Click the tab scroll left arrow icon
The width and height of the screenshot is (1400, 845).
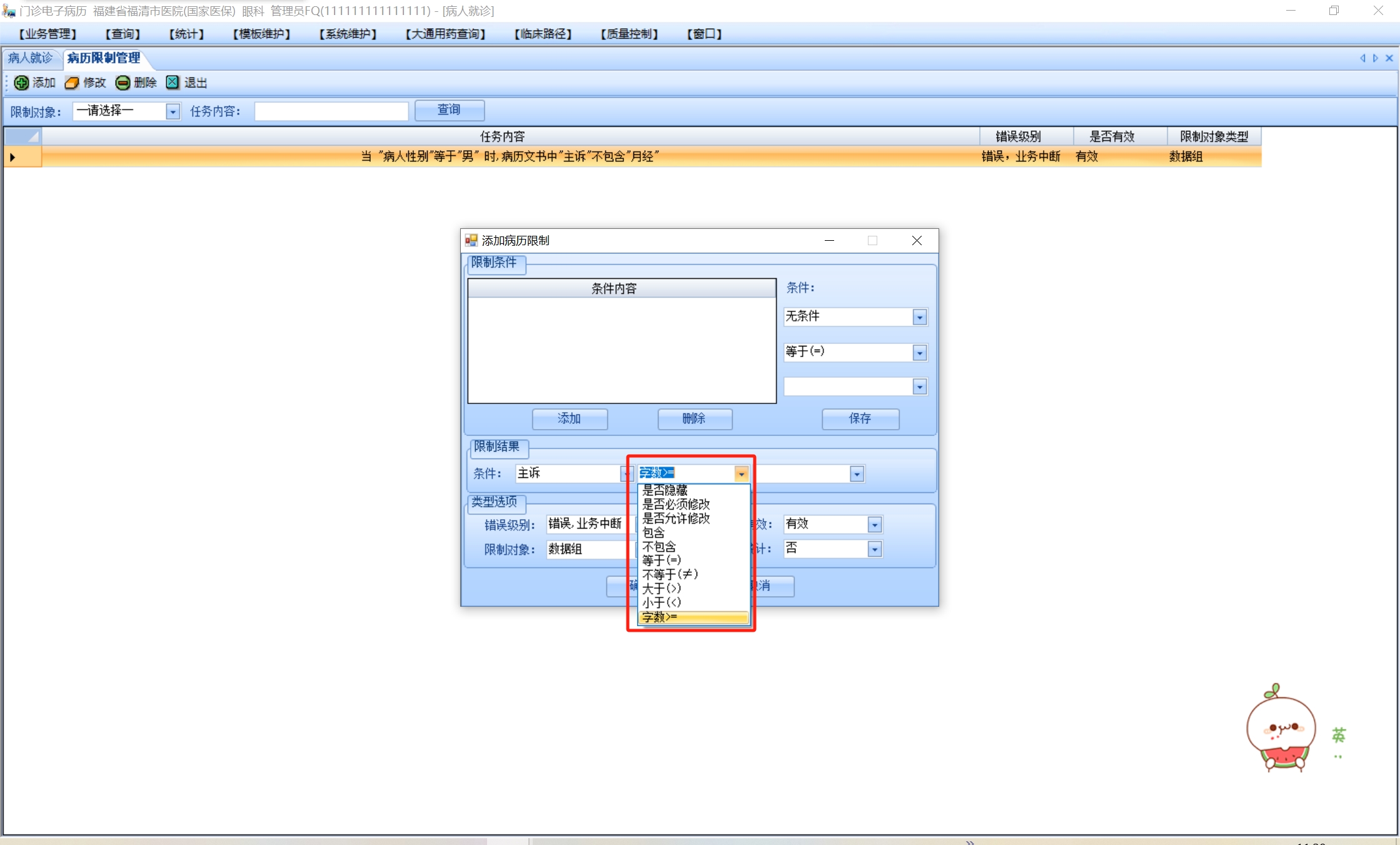point(1362,58)
